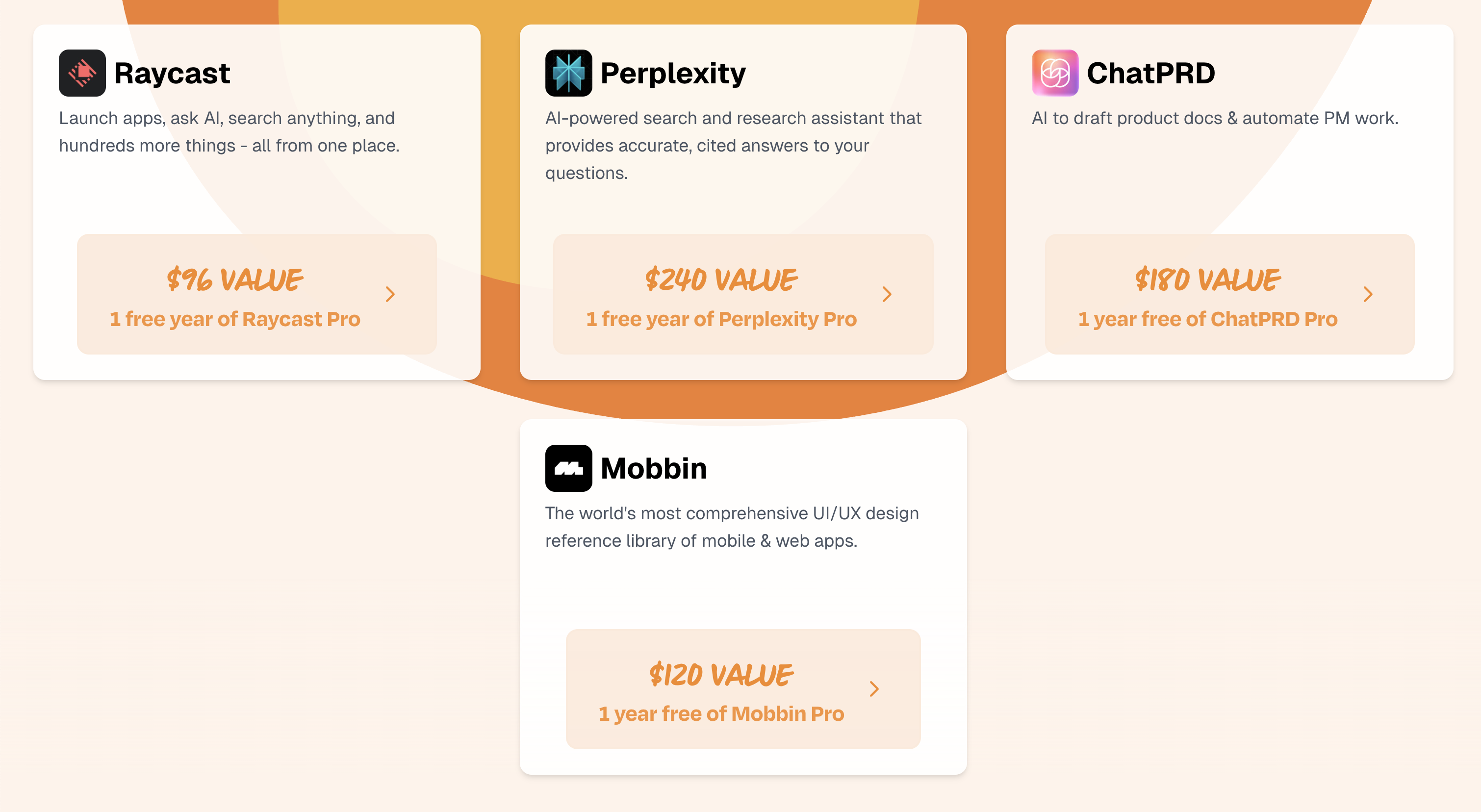Image resolution: width=1481 pixels, height=812 pixels.
Task: Click the Raycast heading title
Action: click(172, 74)
